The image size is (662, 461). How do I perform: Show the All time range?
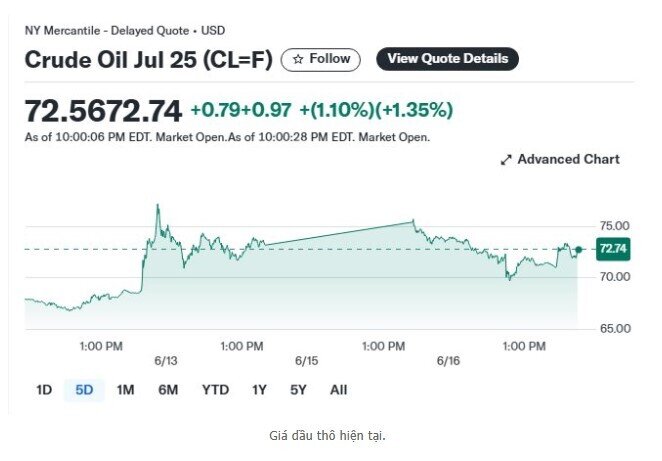pos(339,390)
